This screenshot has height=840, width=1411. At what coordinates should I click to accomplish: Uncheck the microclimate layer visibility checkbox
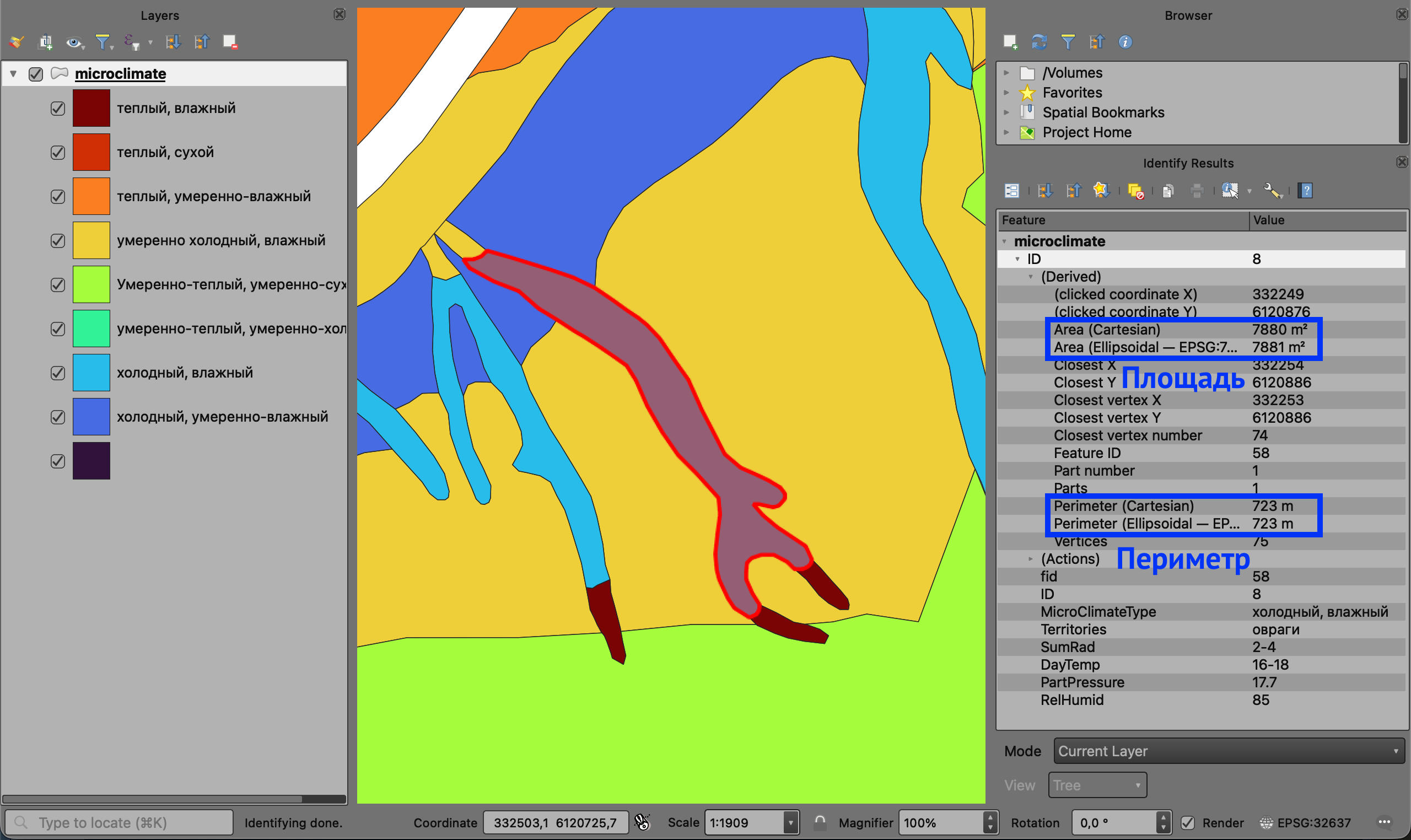(36, 74)
